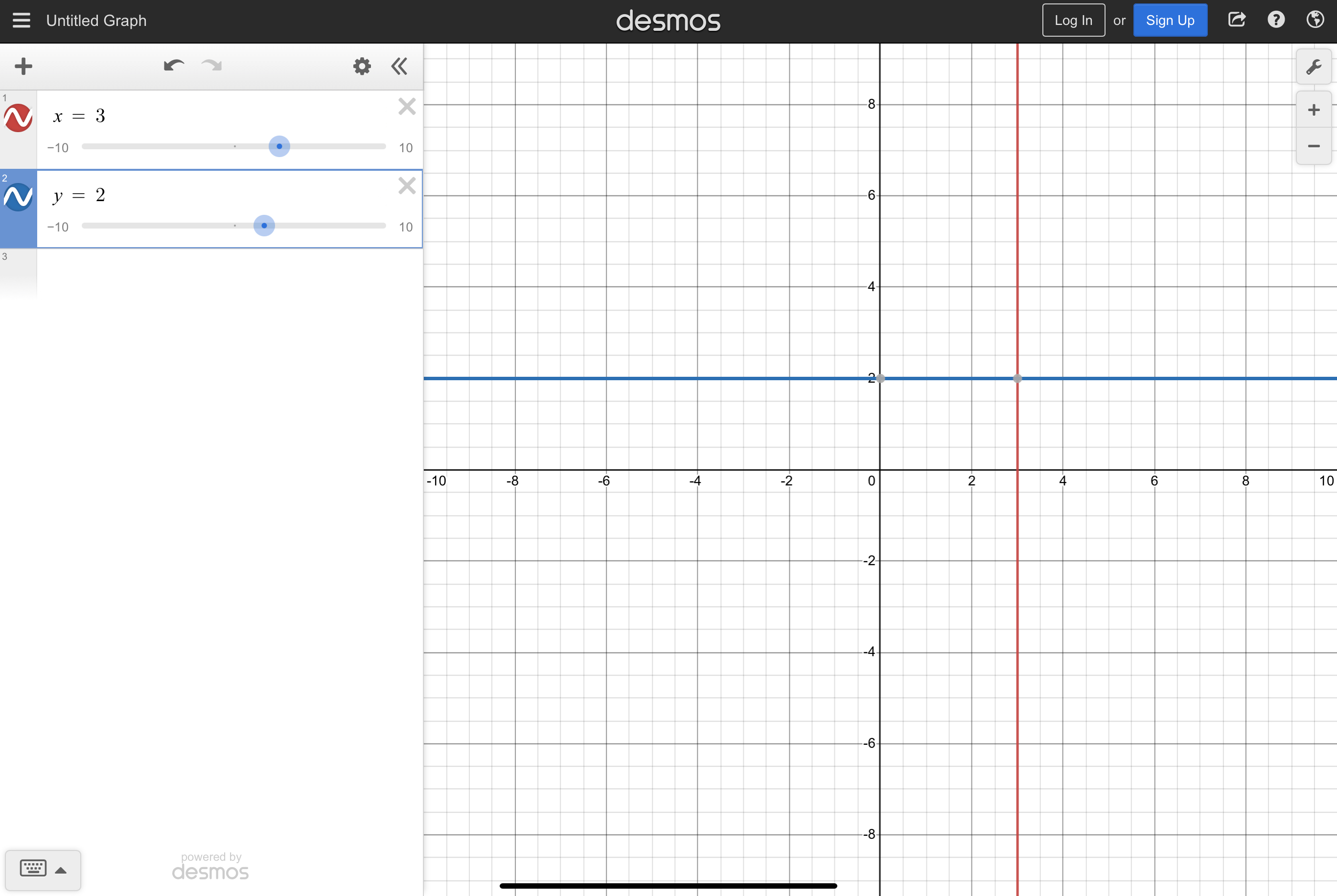This screenshot has height=896, width=1337.
Task: Click the Sign Up button
Action: tap(1170, 21)
